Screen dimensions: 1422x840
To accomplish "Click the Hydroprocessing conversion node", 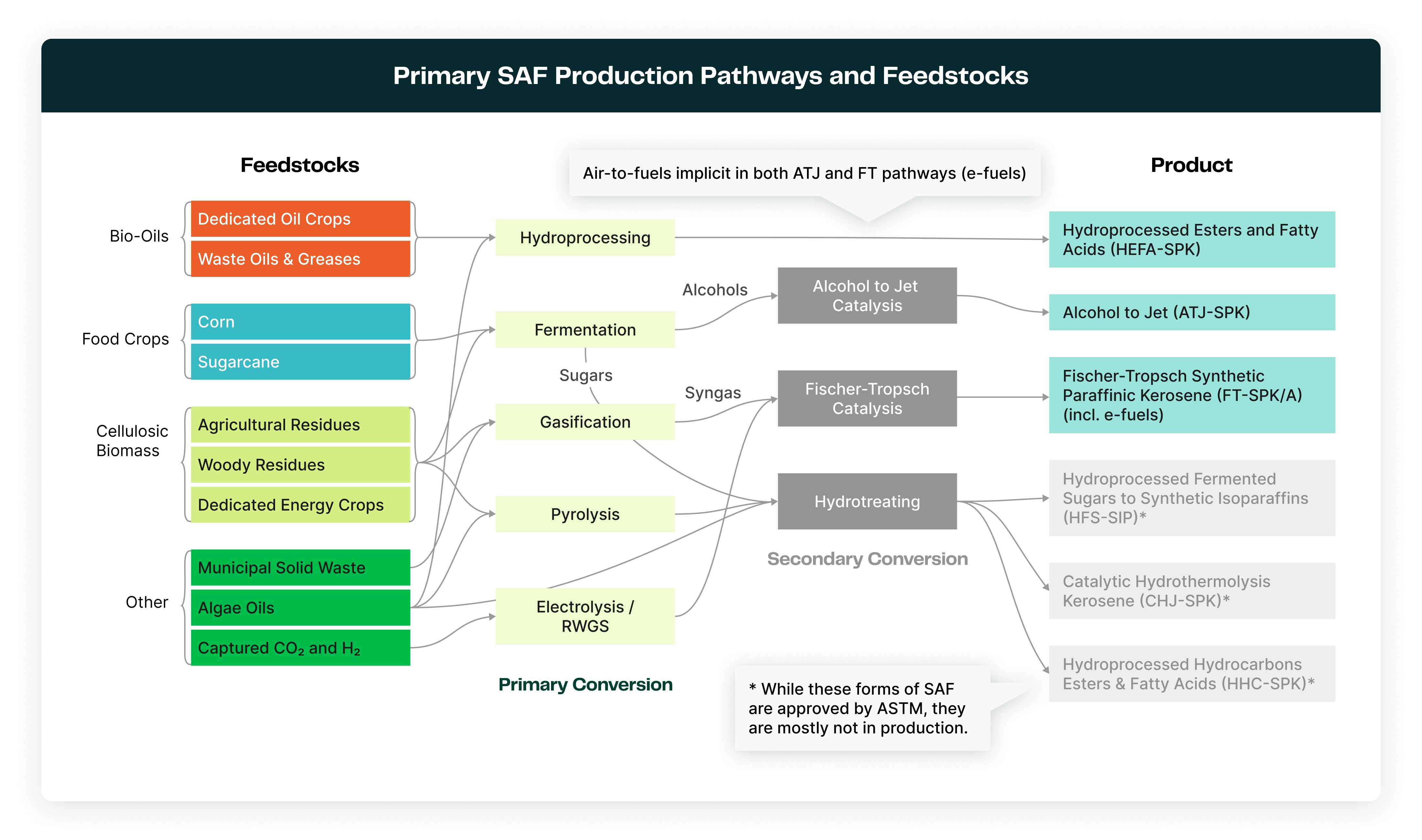I will point(585,238).
